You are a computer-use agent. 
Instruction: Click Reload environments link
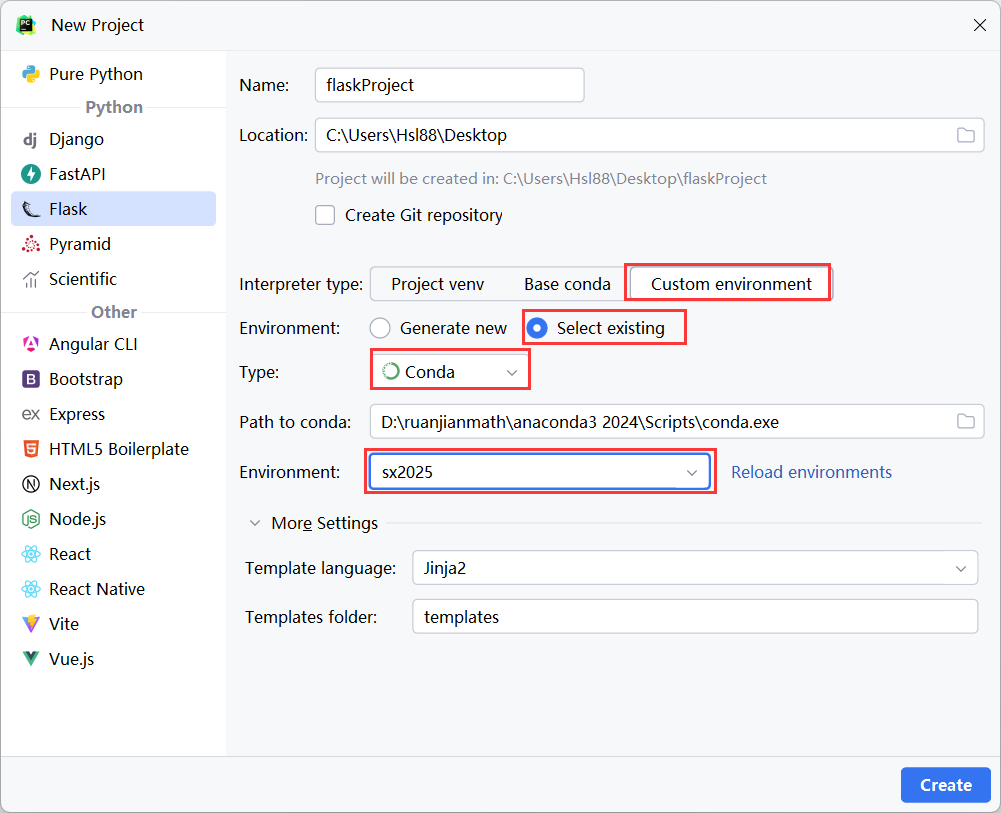point(811,472)
